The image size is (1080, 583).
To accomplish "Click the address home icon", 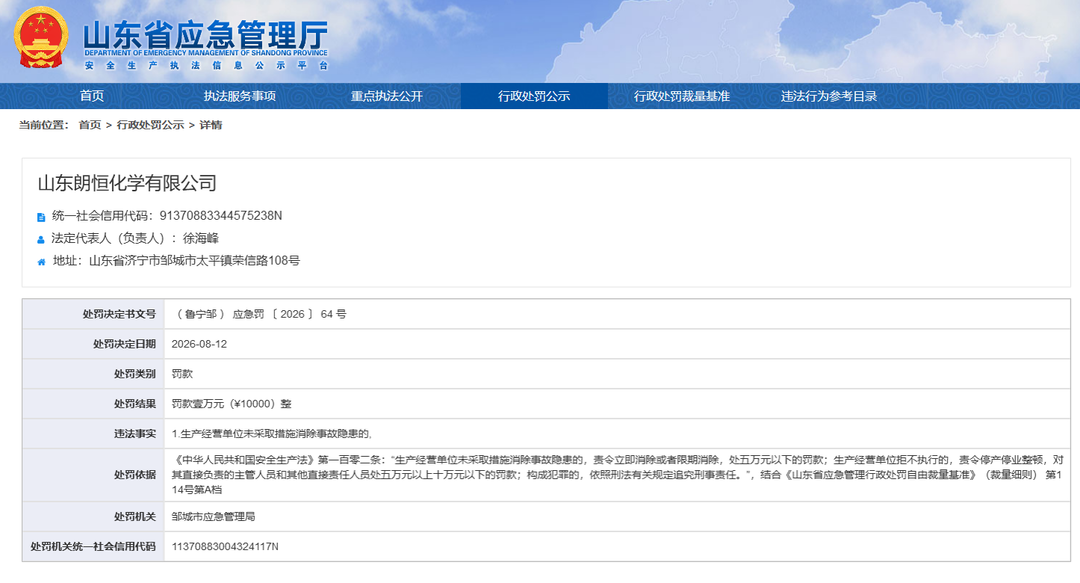I will coord(41,262).
